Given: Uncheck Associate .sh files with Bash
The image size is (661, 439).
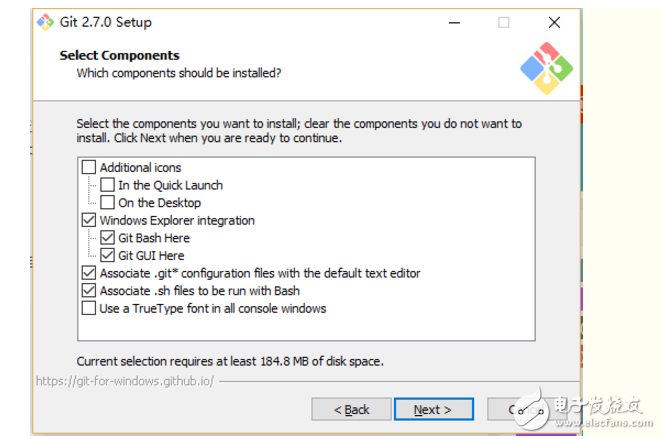Looking at the screenshot, I should [x=89, y=291].
